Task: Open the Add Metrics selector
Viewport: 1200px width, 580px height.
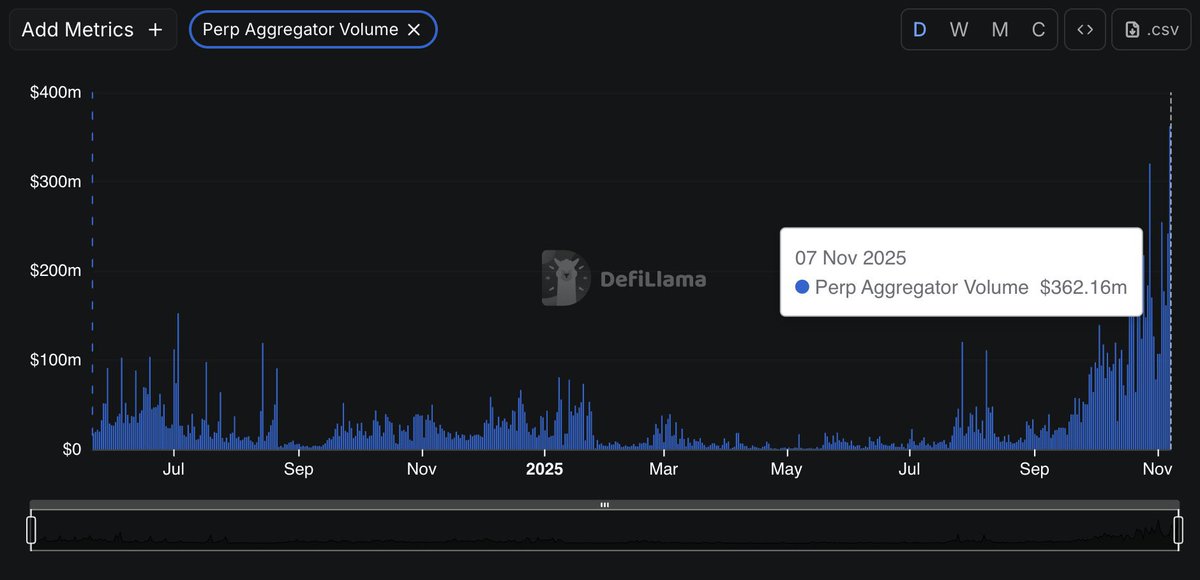Action: [x=93, y=30]
